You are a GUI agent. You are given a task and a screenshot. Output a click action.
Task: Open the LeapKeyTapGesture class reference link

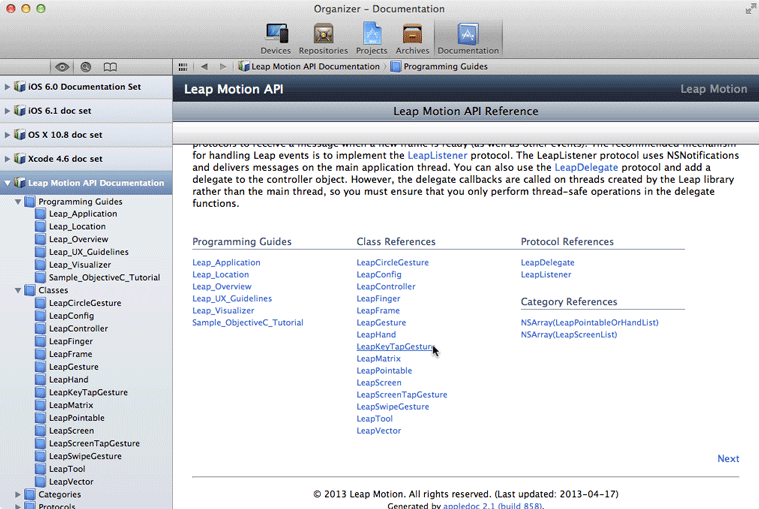(394, 346)
